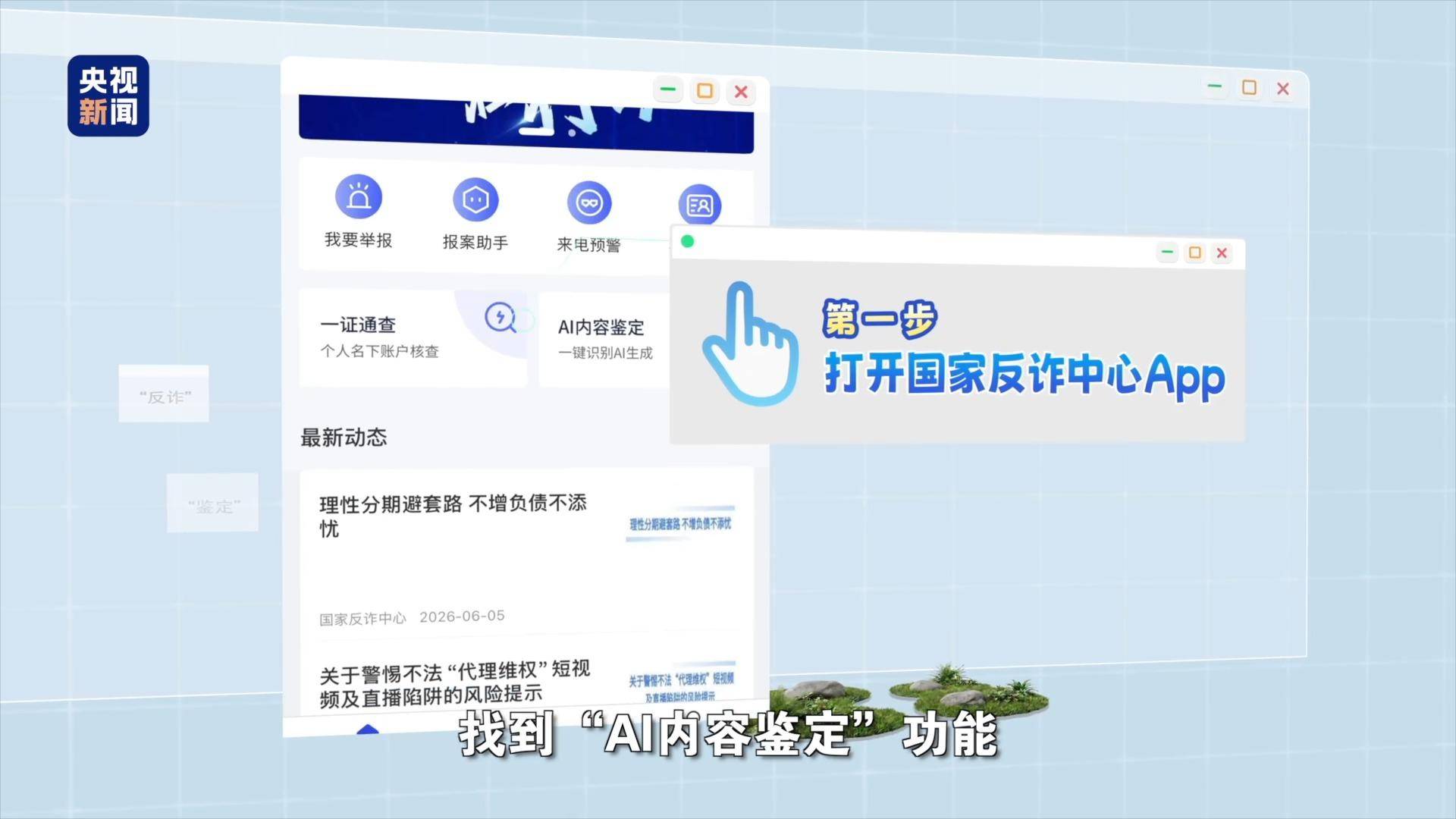Click the faded “鉴定” tag
The height and width of the screenshot is (819, 1456).
(213, 504)
